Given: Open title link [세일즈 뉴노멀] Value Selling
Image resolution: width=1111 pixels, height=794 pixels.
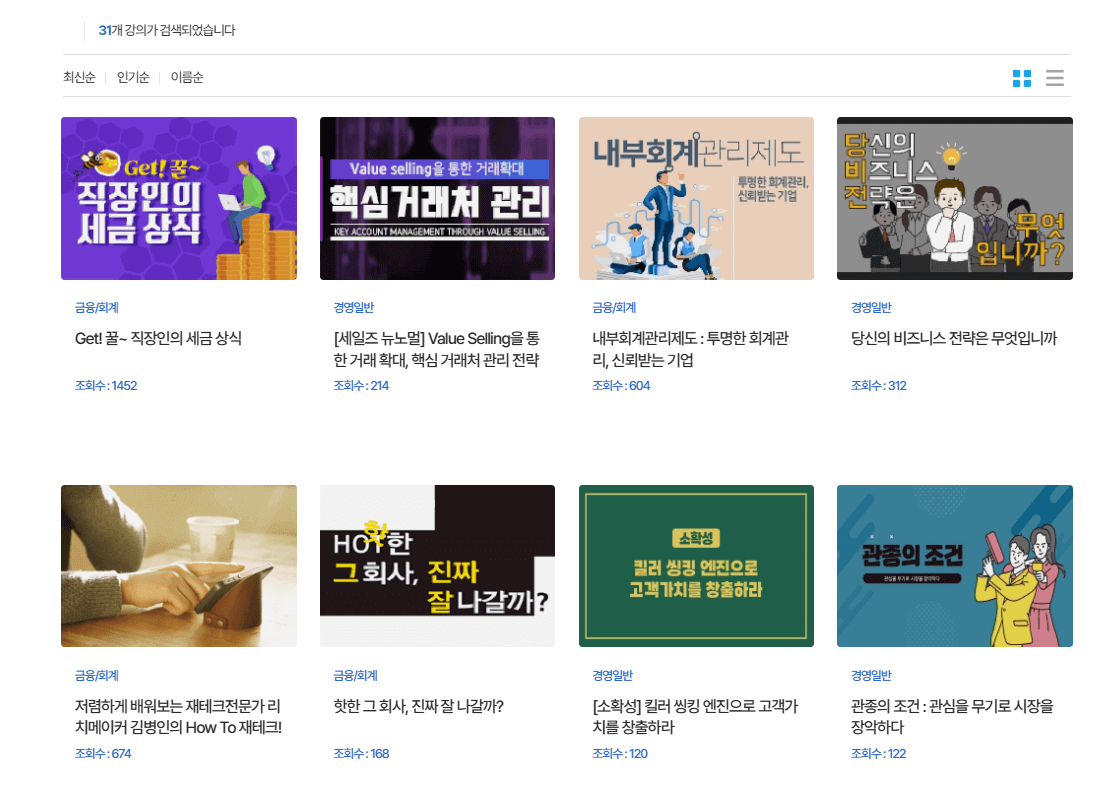Looking at the screenshot, I should (x=436, y=349).
